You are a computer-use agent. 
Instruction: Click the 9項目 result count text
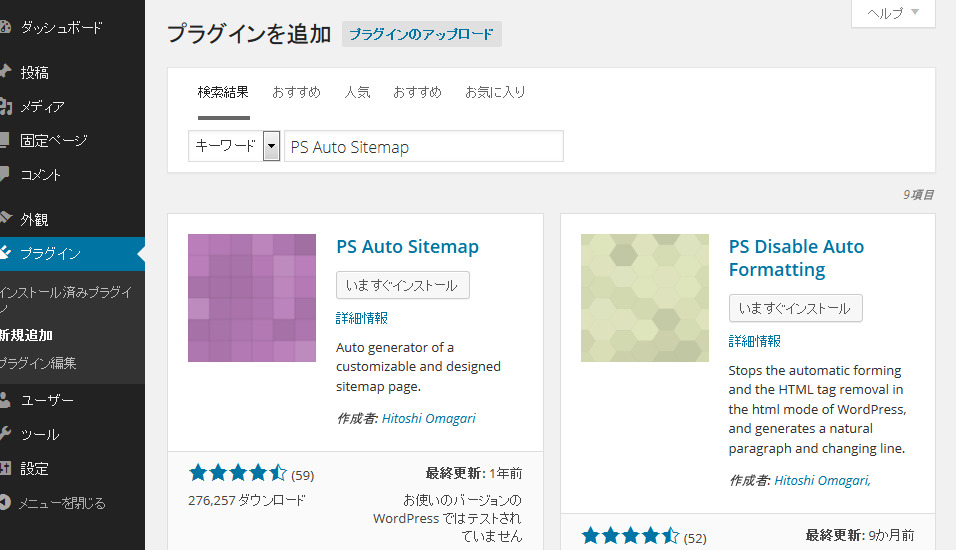[918, 195]
